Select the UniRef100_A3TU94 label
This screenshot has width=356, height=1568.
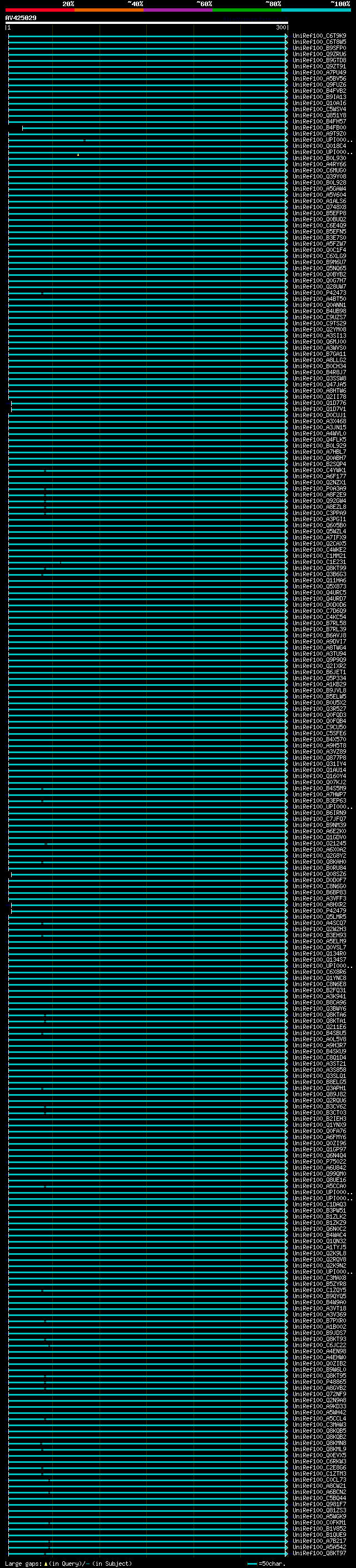point(319,654)
